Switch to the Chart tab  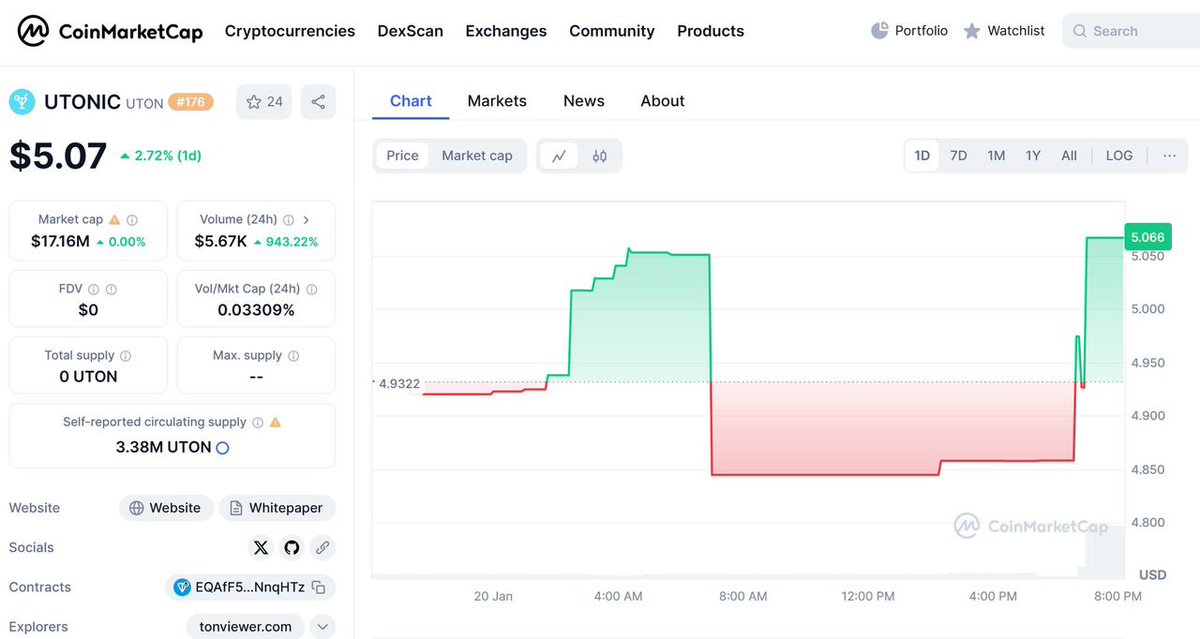[411, 101]
